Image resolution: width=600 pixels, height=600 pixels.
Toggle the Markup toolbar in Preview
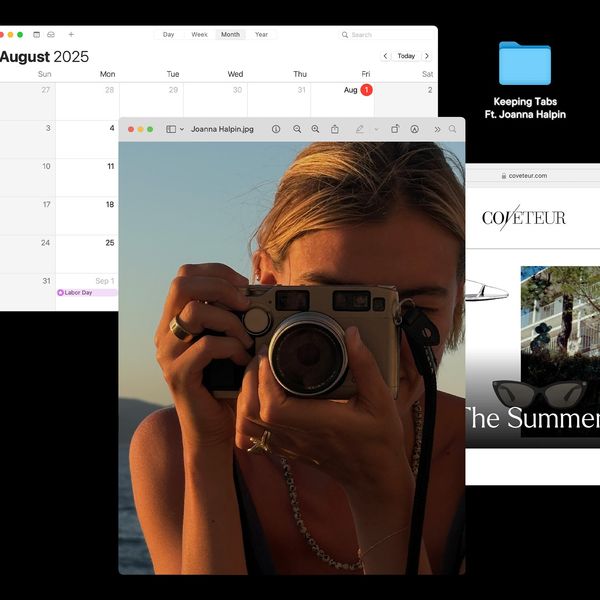[414, 129]
